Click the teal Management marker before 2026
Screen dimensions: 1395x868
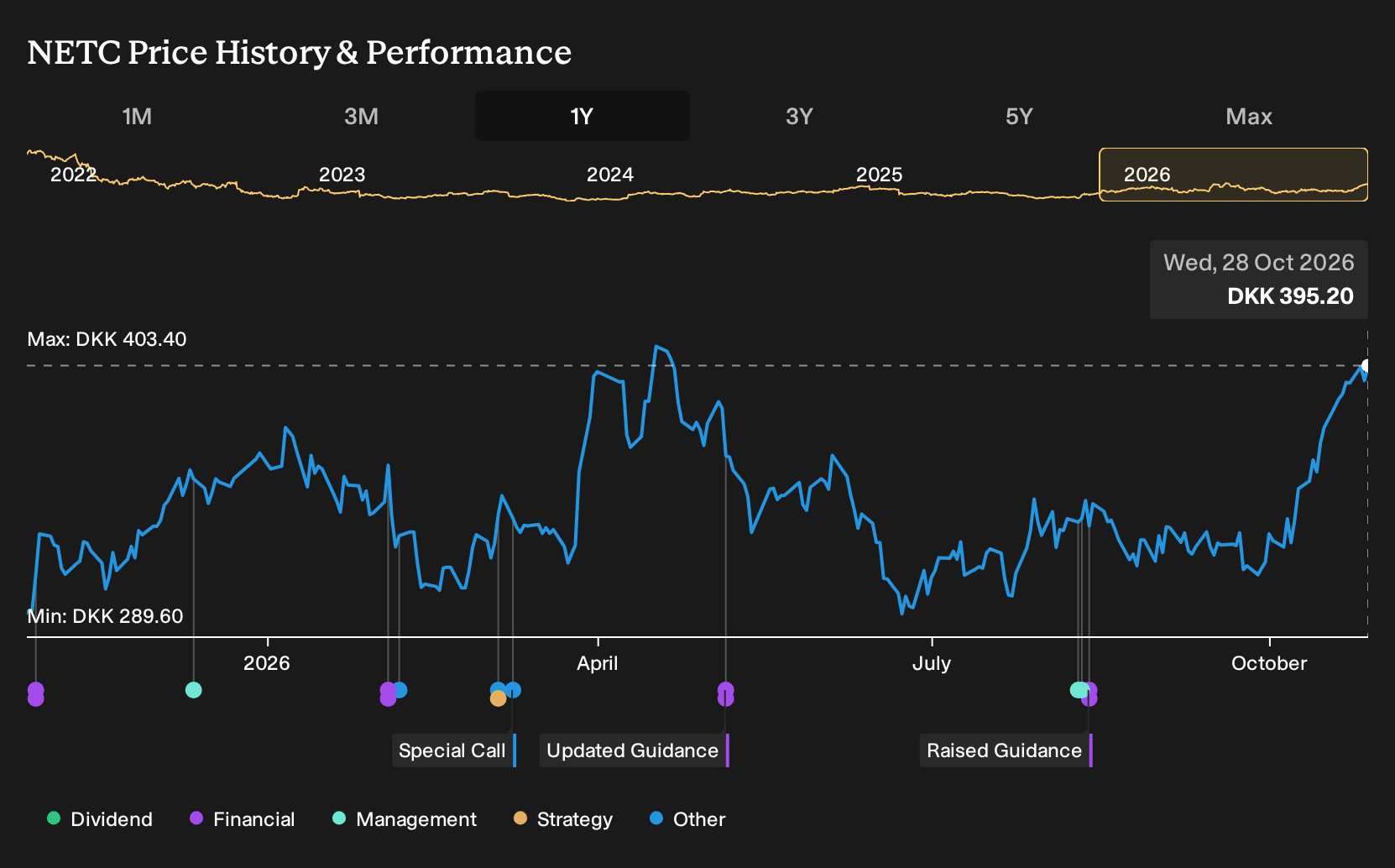tap(193, 690)
